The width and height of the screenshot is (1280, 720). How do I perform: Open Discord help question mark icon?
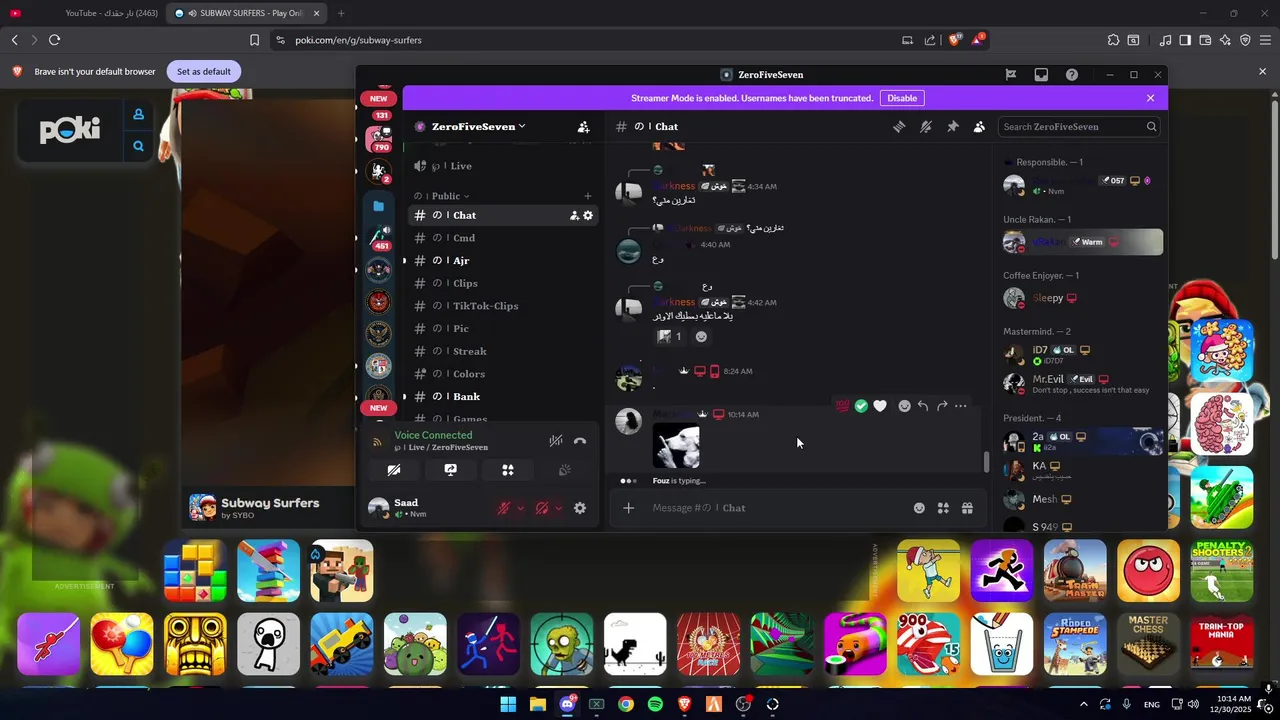pos(1072,75)
